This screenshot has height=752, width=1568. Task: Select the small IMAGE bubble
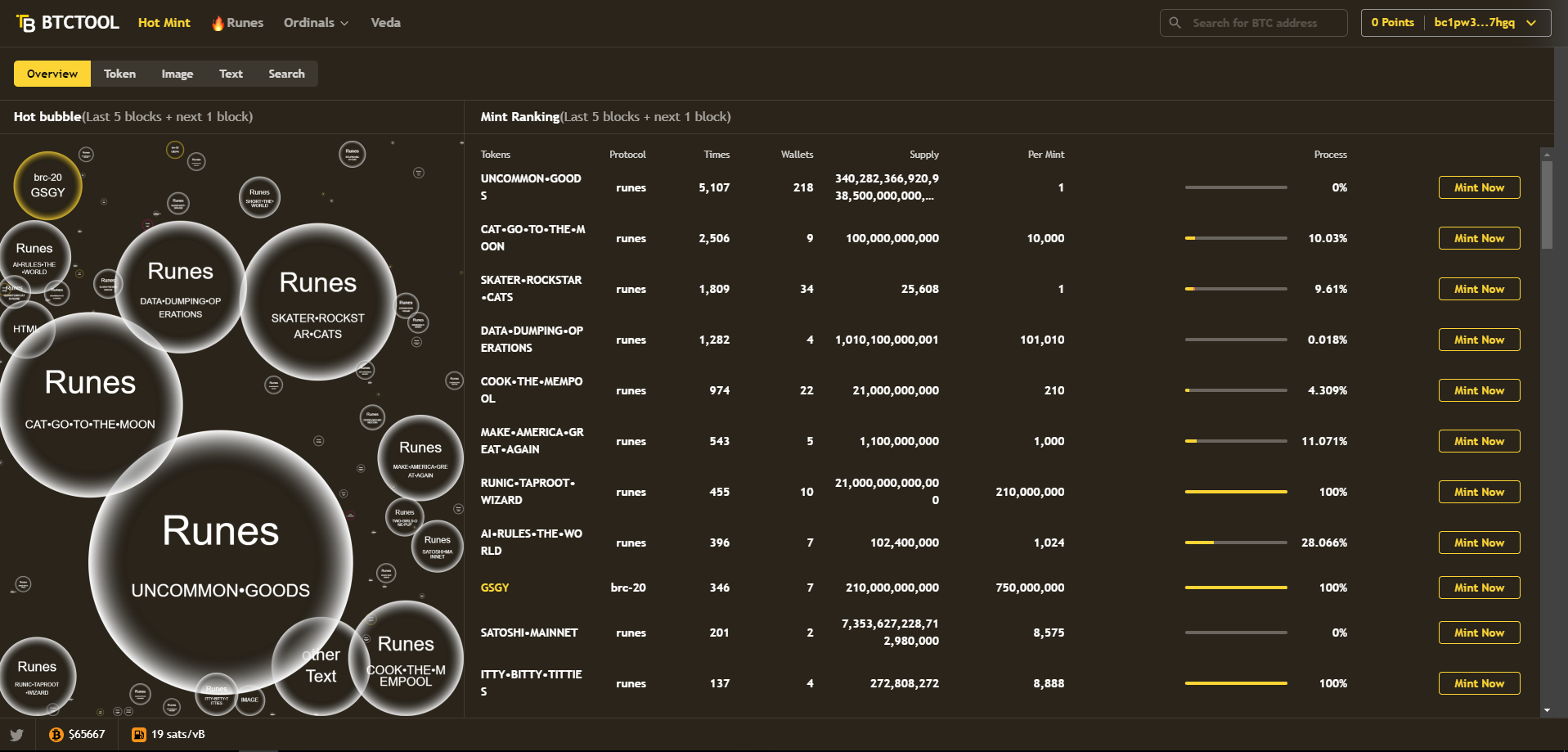(249, 700)
